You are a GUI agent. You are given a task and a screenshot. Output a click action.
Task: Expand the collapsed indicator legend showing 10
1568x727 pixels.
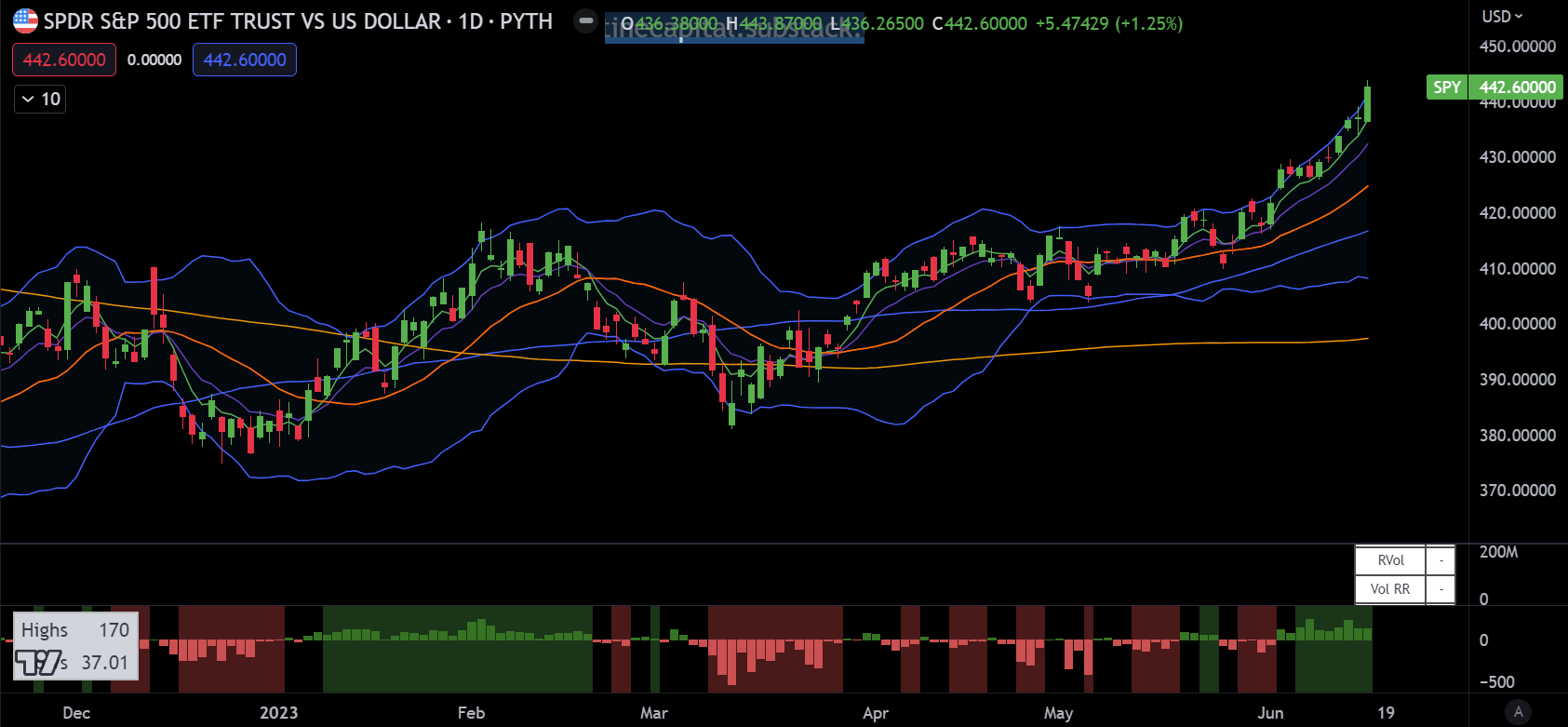point(40,99)
